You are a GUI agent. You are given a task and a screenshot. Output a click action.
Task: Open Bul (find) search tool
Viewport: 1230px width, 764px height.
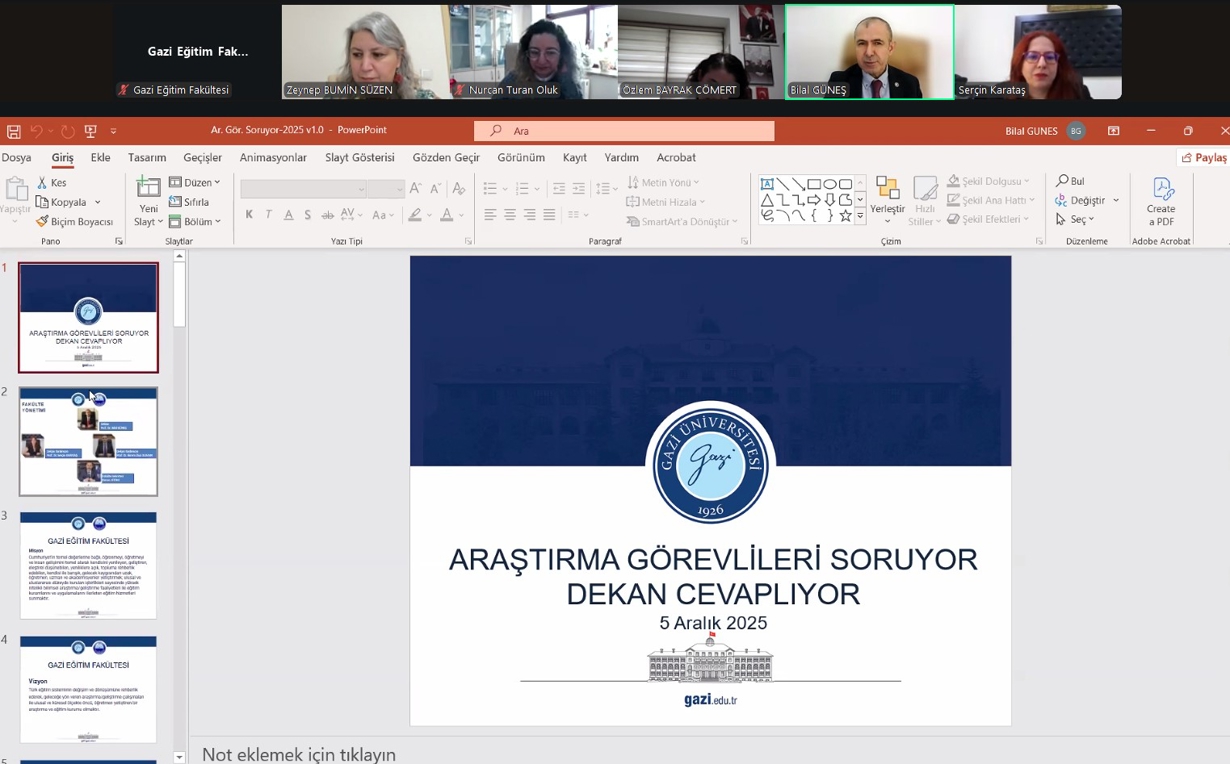[1070, 181]
